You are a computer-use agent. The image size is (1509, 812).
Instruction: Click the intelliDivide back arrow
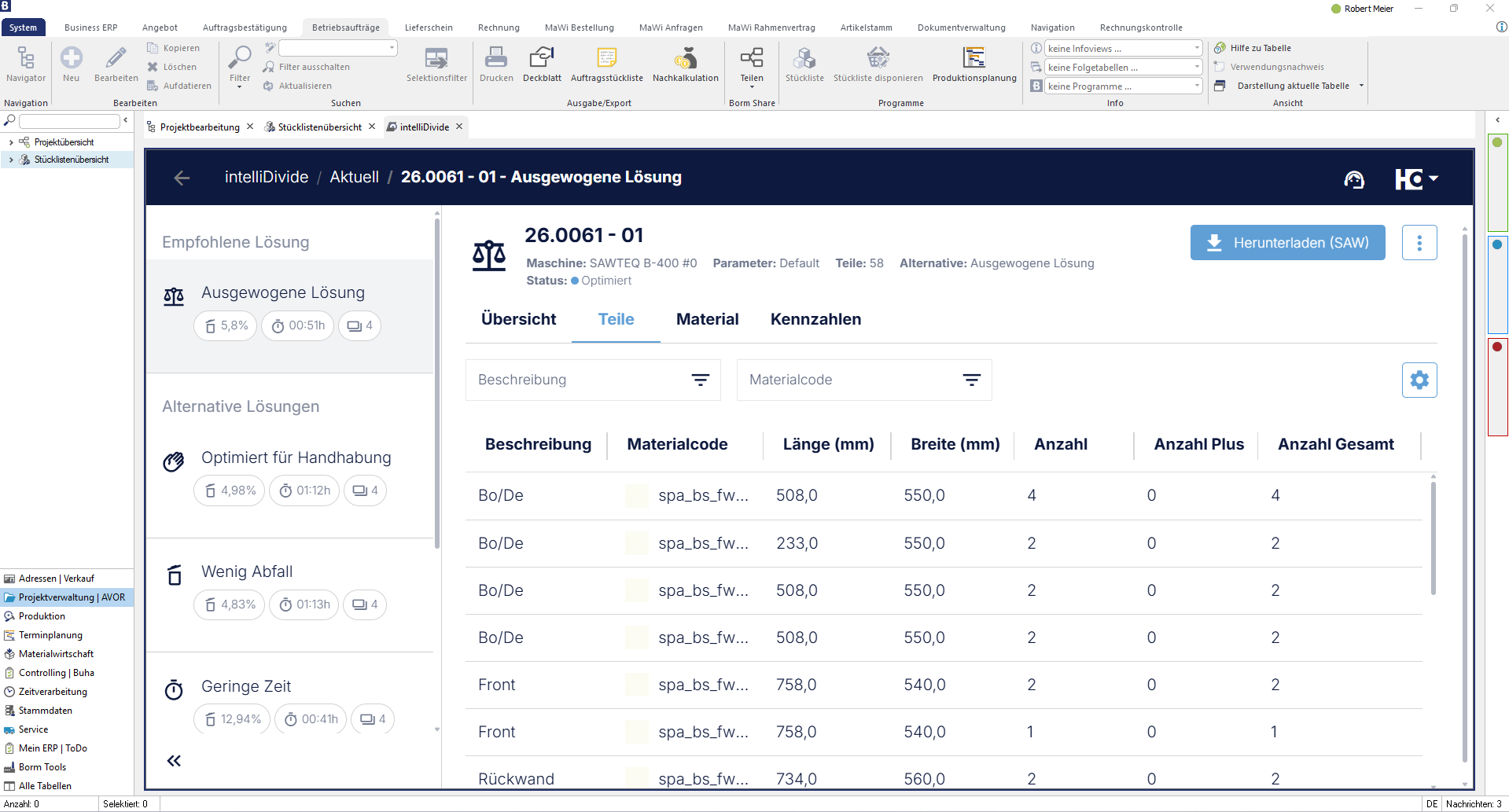tap(182, 178)
